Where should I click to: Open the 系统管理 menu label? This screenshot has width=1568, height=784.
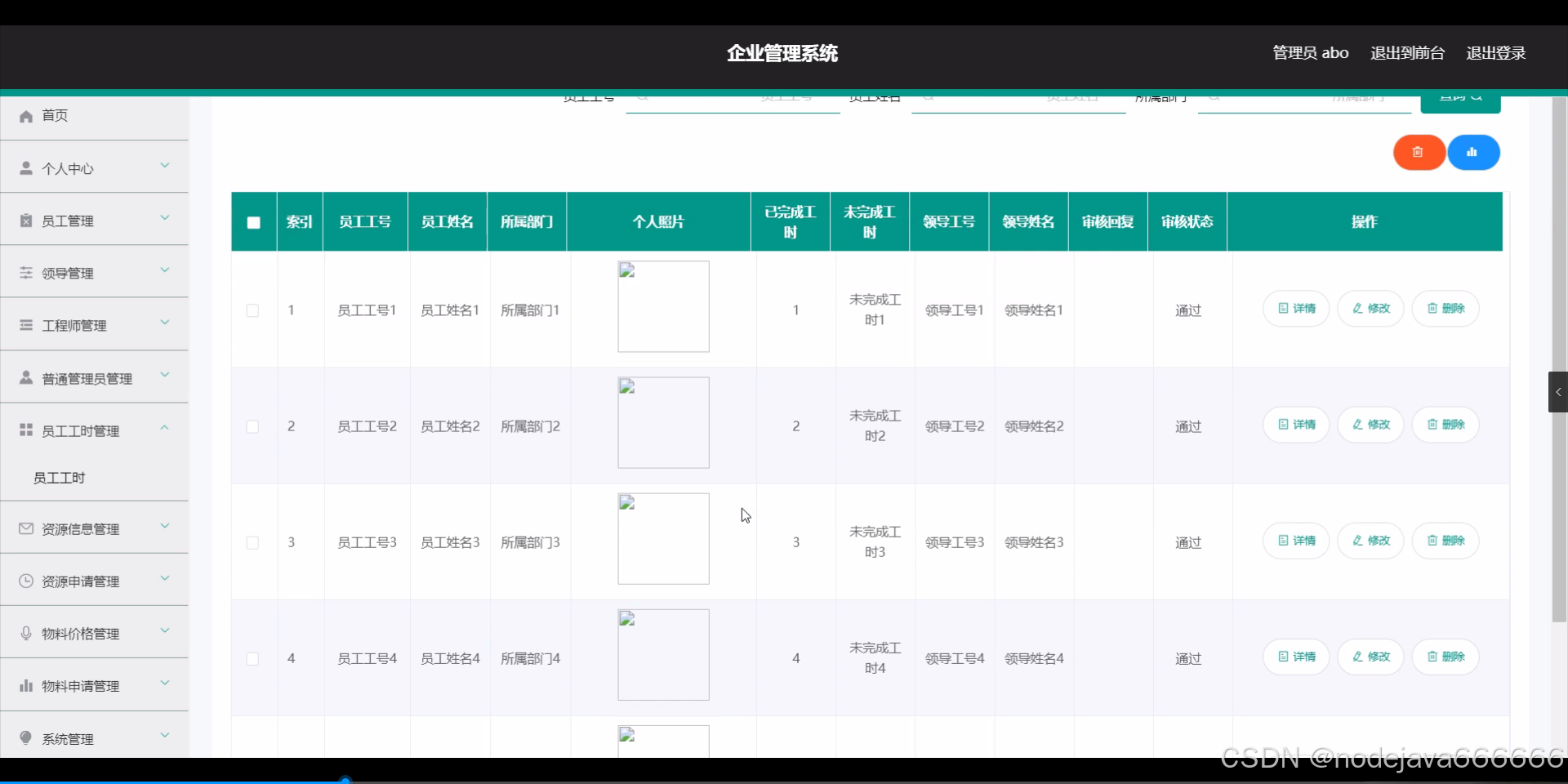coord(68,739)
